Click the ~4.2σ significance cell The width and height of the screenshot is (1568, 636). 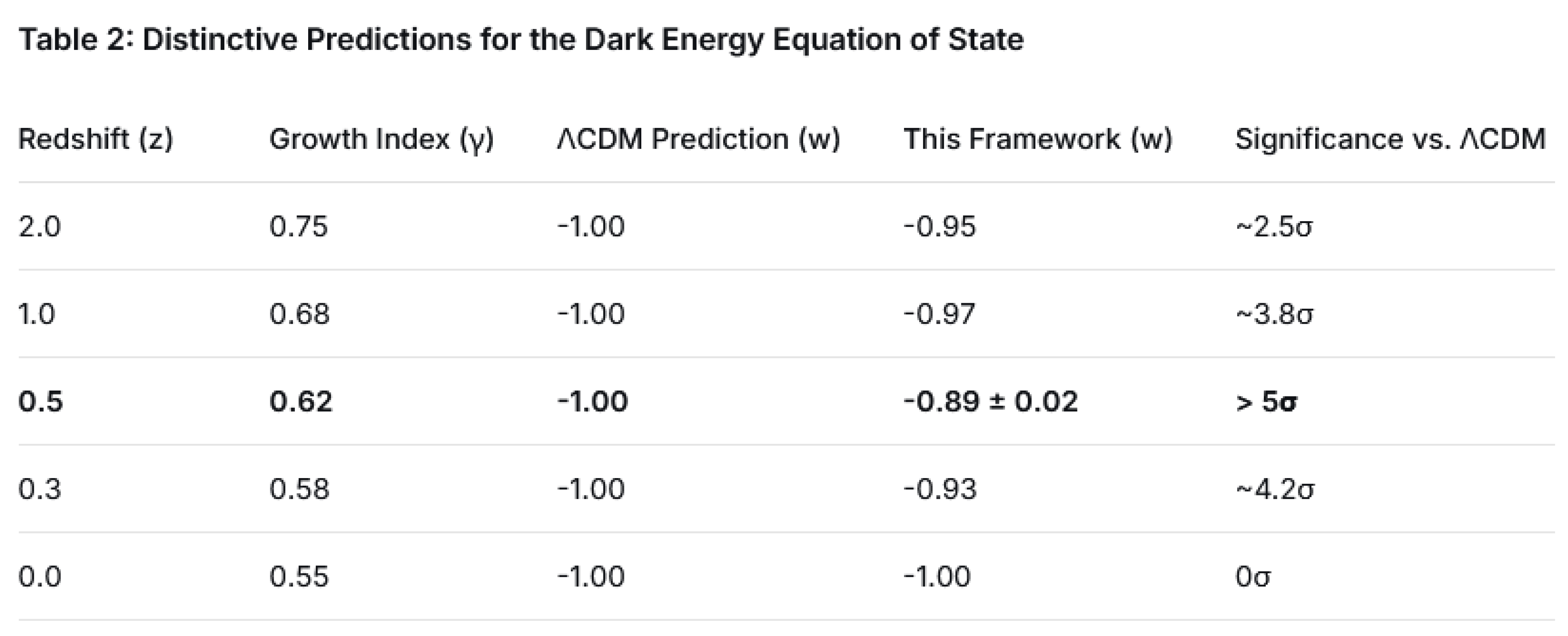(1275, 490)
